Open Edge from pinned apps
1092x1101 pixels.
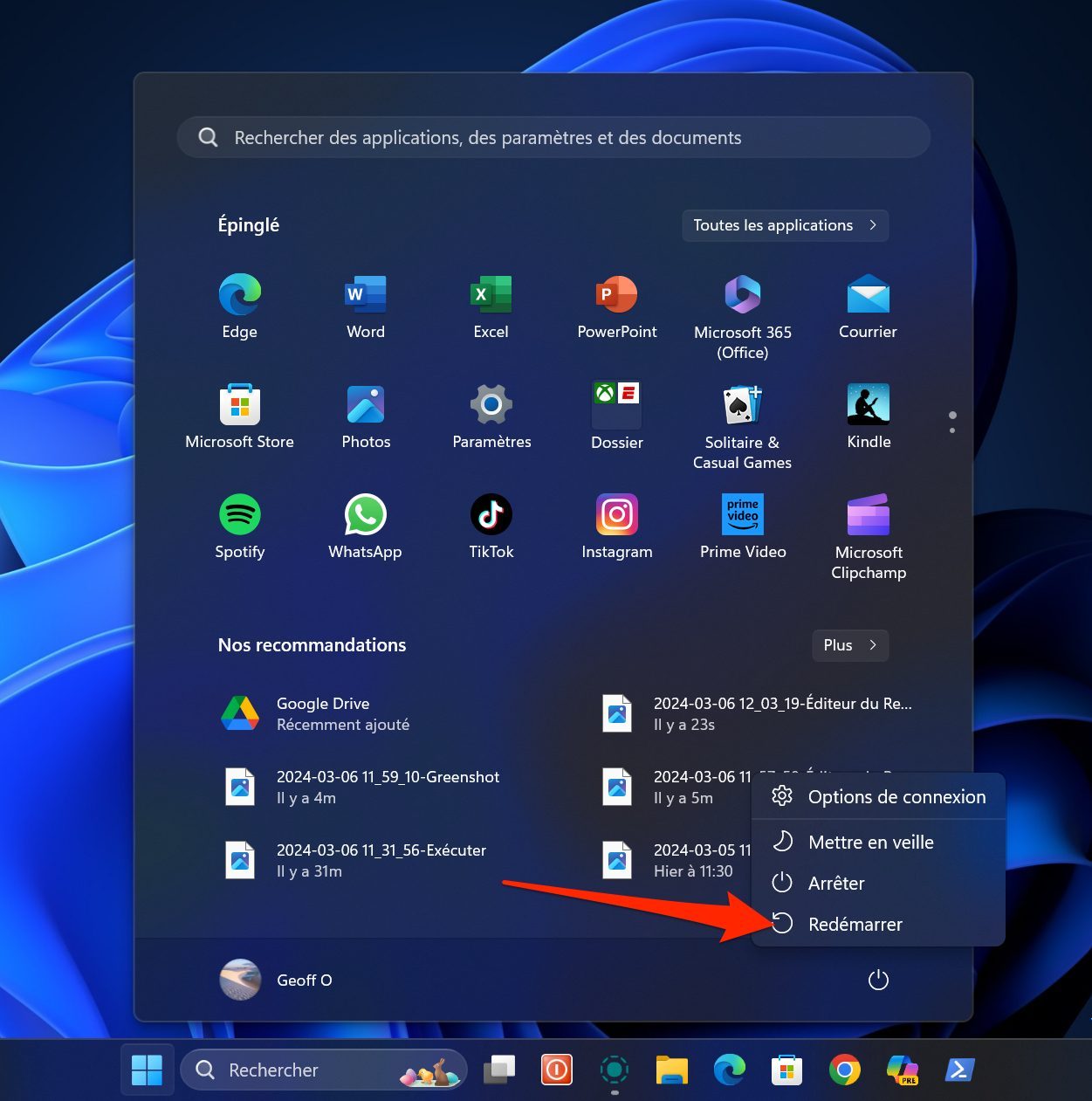(x=240, y=306)
